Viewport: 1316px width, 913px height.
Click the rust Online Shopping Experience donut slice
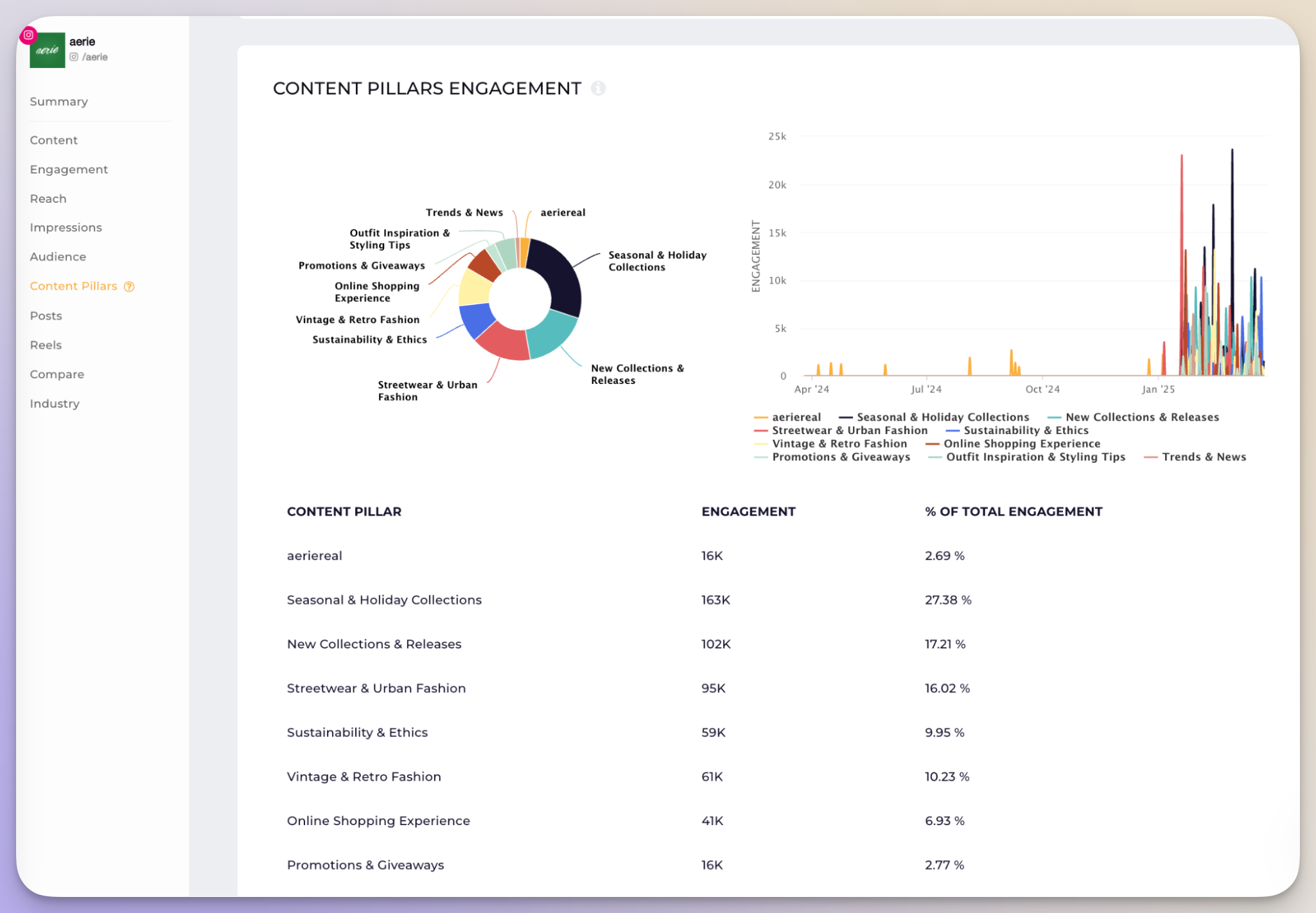pos(485,265)
